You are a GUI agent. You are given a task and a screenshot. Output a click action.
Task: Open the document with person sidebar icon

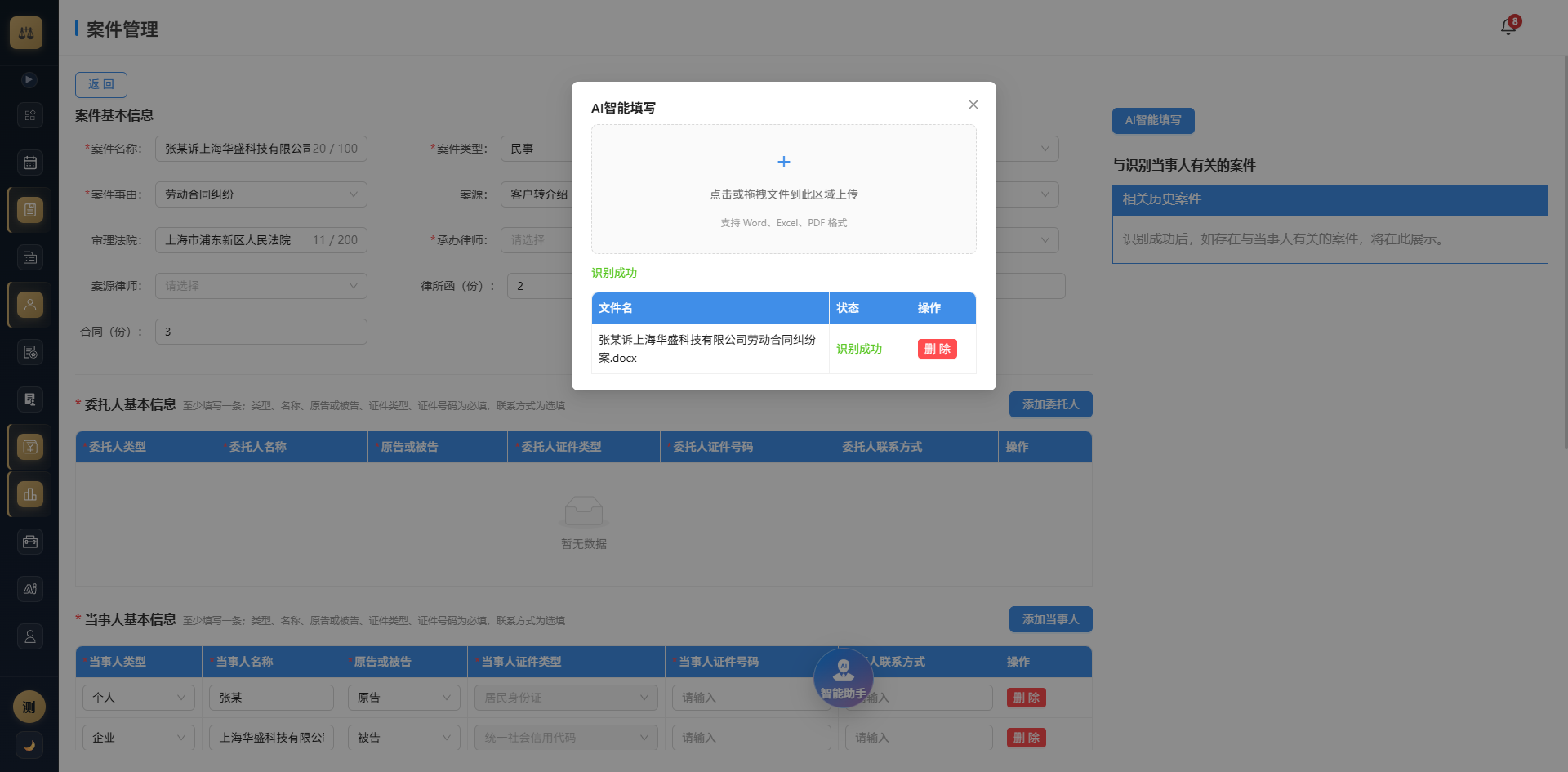(x=30, y=399)
